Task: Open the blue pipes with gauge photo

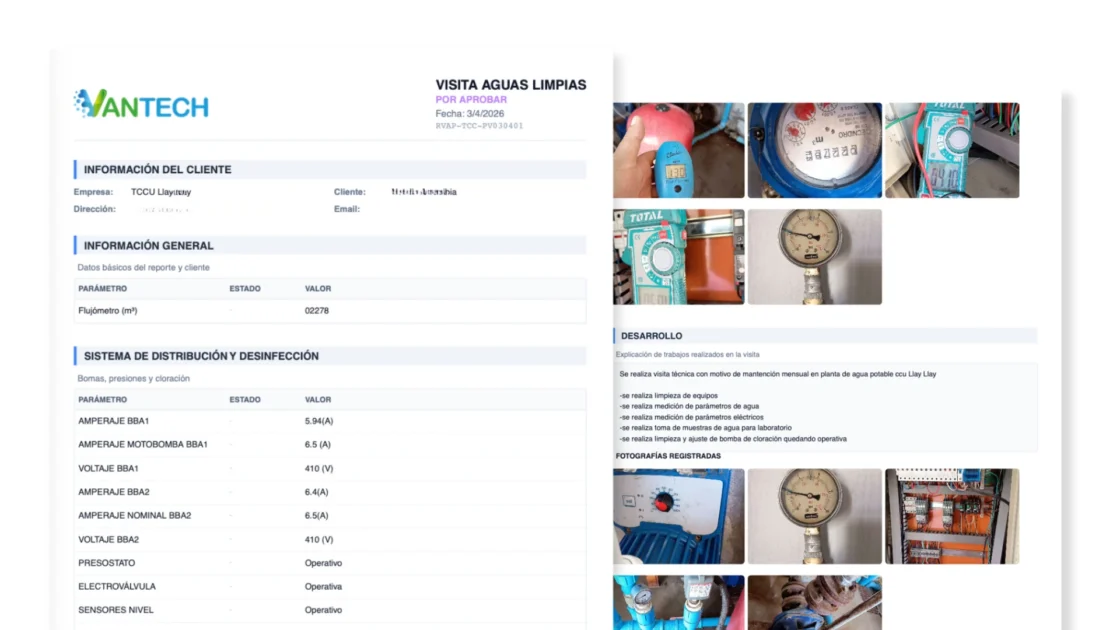Action: [x=678, y=602]
